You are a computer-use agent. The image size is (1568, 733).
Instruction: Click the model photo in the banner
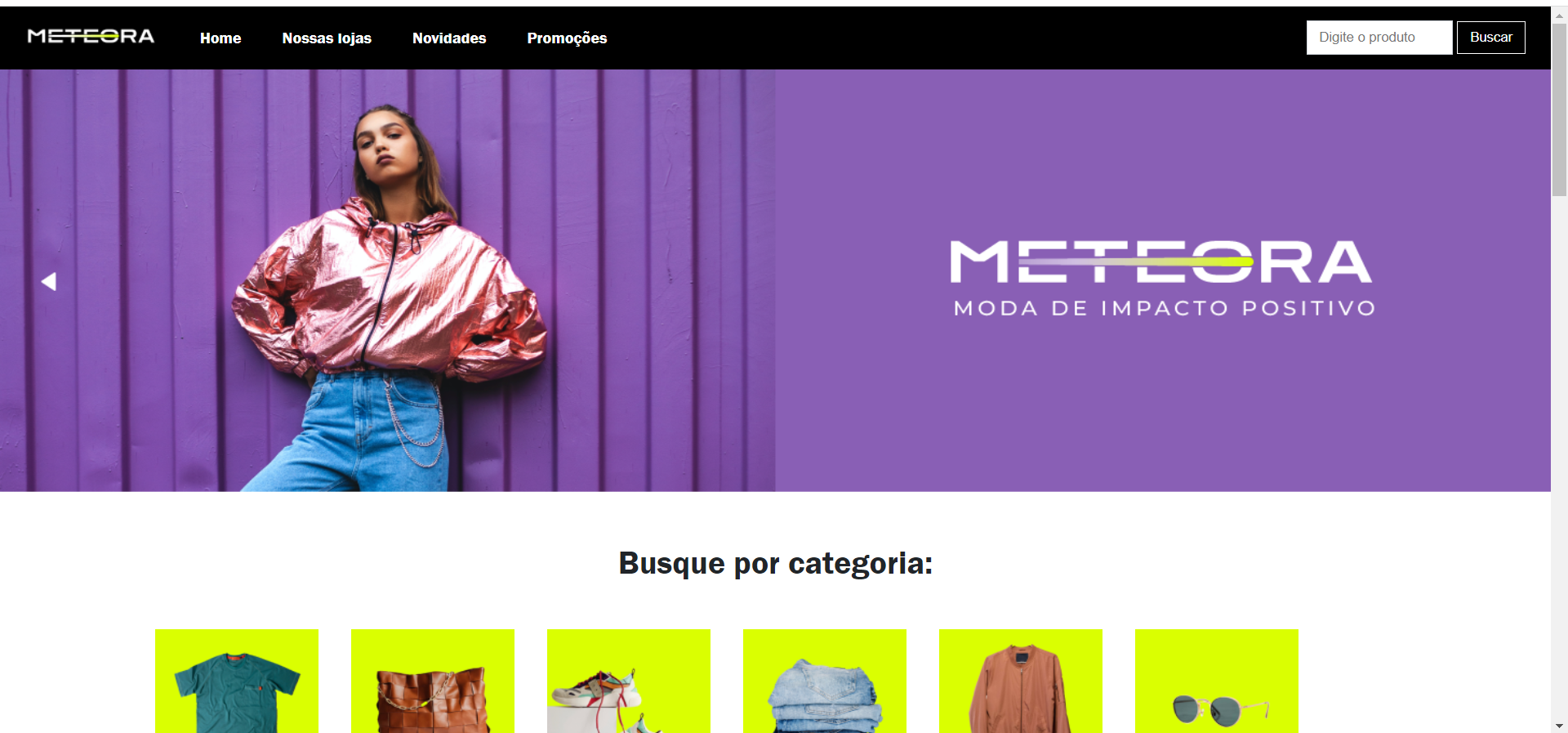click(x=387, y=280)
